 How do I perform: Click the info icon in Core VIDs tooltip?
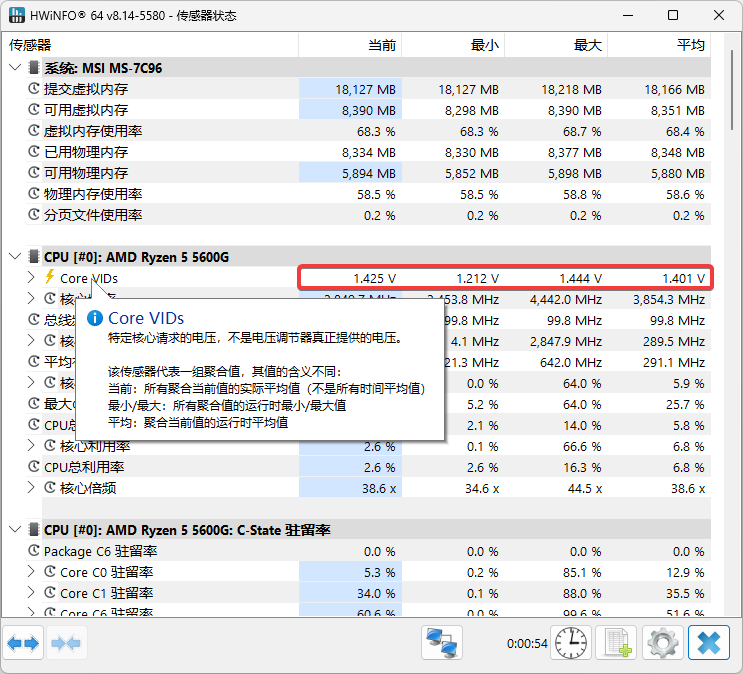pyautogui.click(x=95, y=318)
